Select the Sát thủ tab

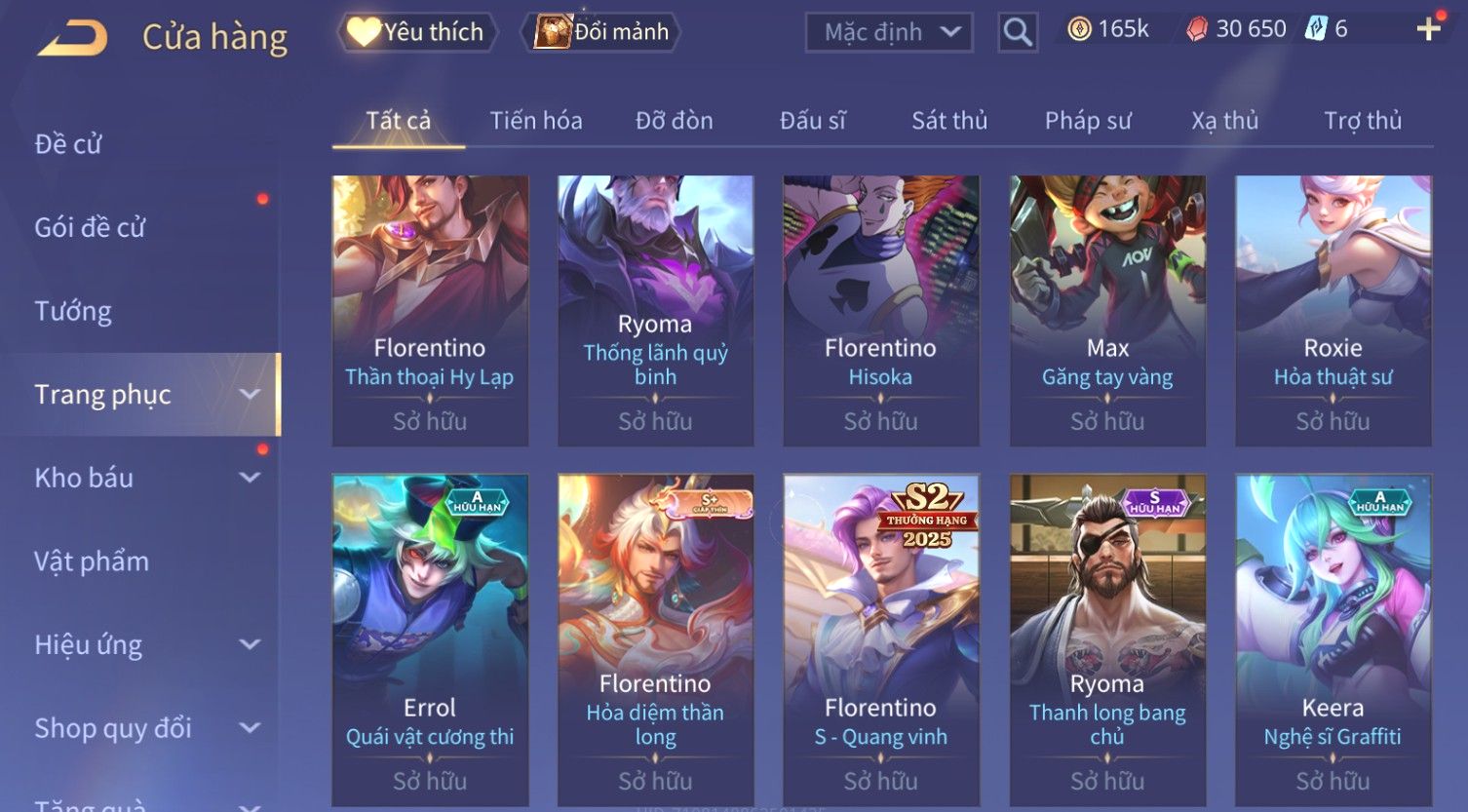coord(949,121)
